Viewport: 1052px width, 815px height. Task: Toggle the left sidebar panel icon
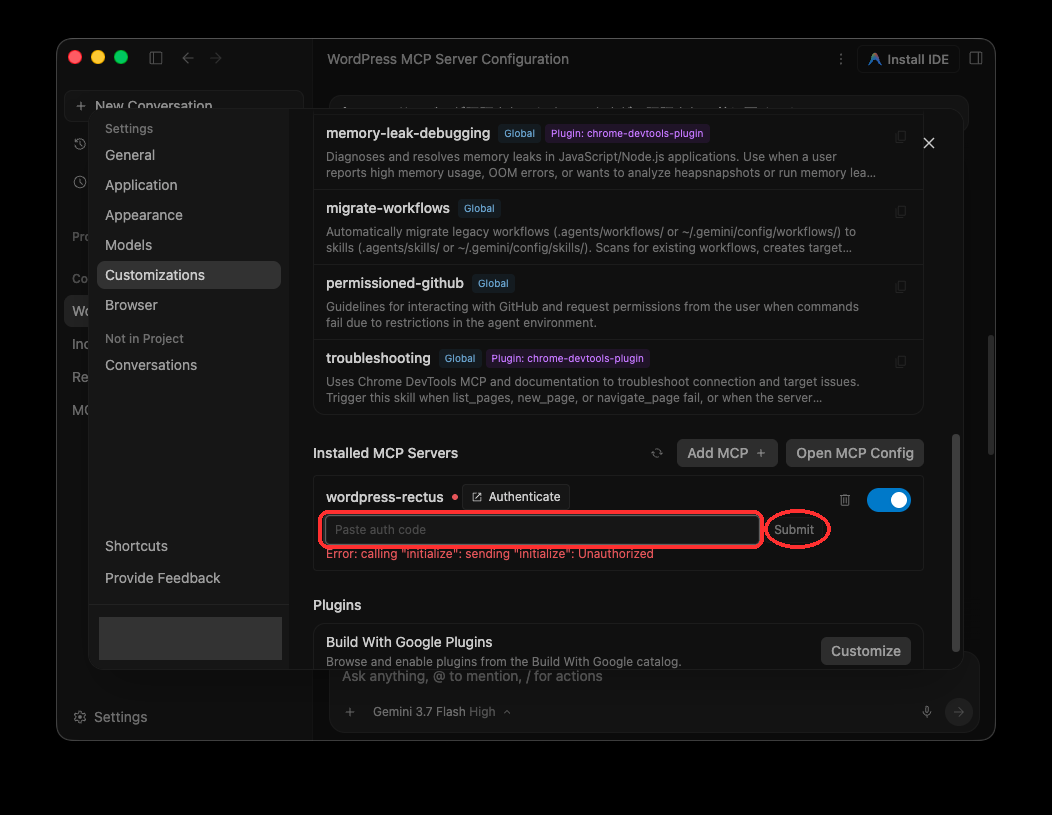click(x=156, y=58)
